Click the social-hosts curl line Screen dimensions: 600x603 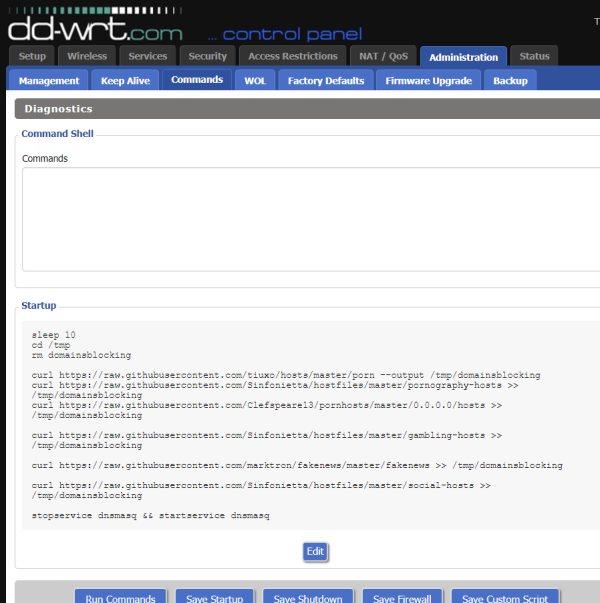tap(261, 490)
